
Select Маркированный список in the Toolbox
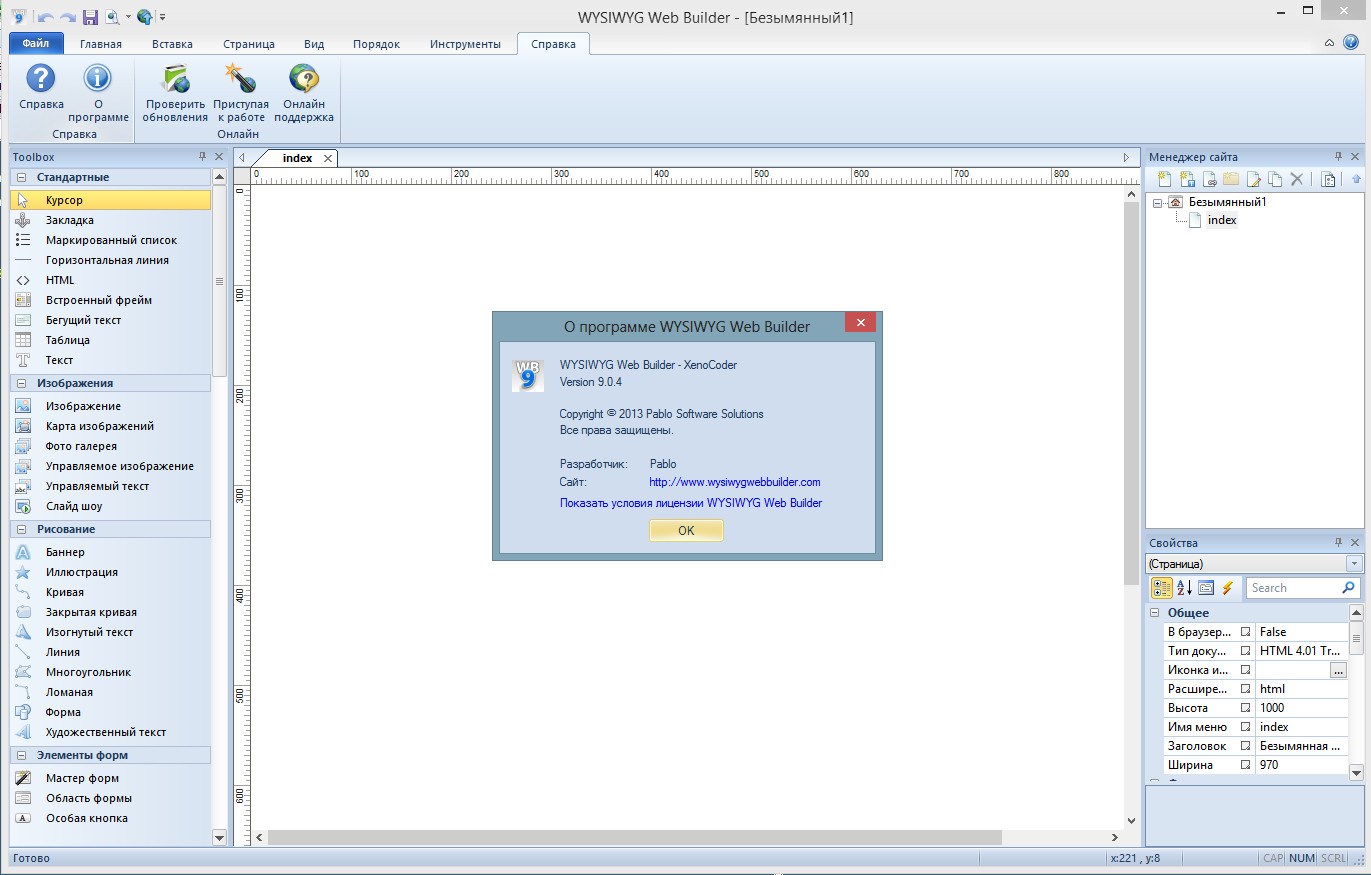pyautogui.click(x=110, y=240)
